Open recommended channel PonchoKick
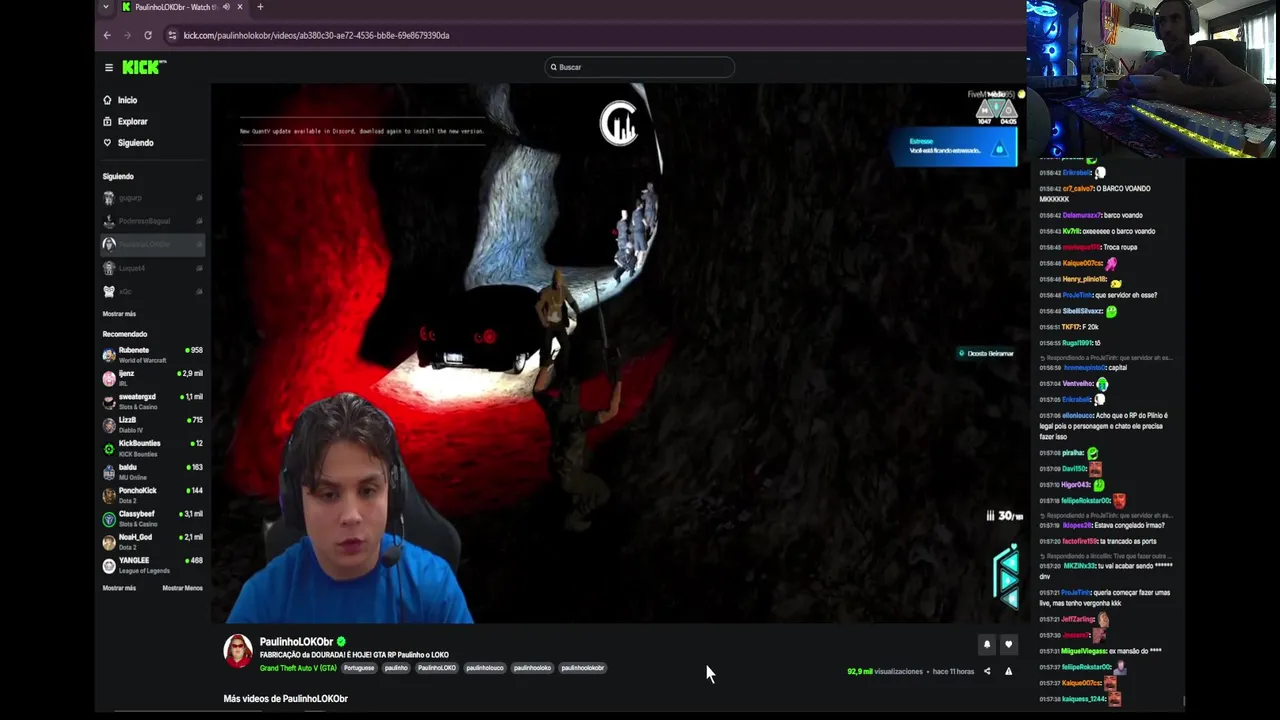The image size is (1280, 720). coord(153,495)
